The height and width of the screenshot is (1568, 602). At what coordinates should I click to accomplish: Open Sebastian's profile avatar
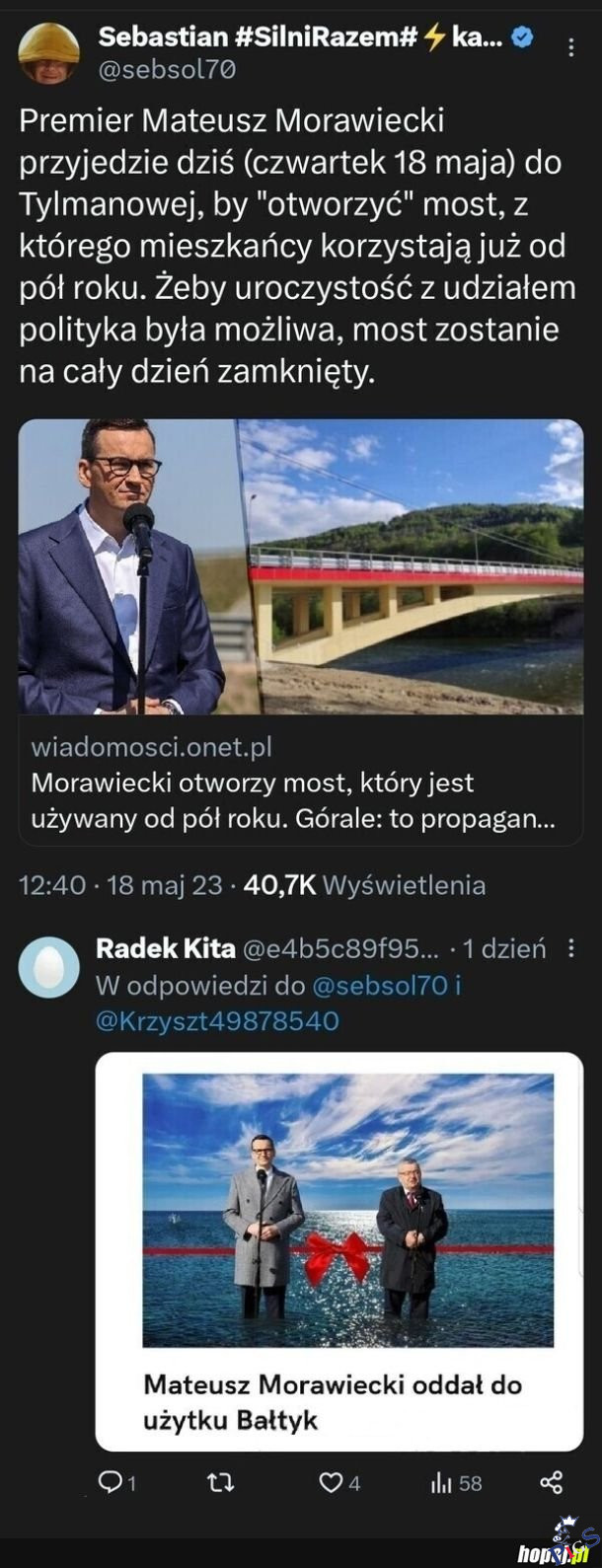[49, 52]
